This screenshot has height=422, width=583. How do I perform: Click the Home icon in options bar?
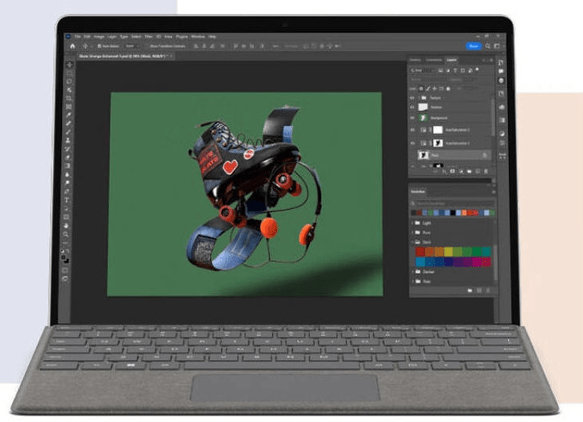tap(73, 46)
